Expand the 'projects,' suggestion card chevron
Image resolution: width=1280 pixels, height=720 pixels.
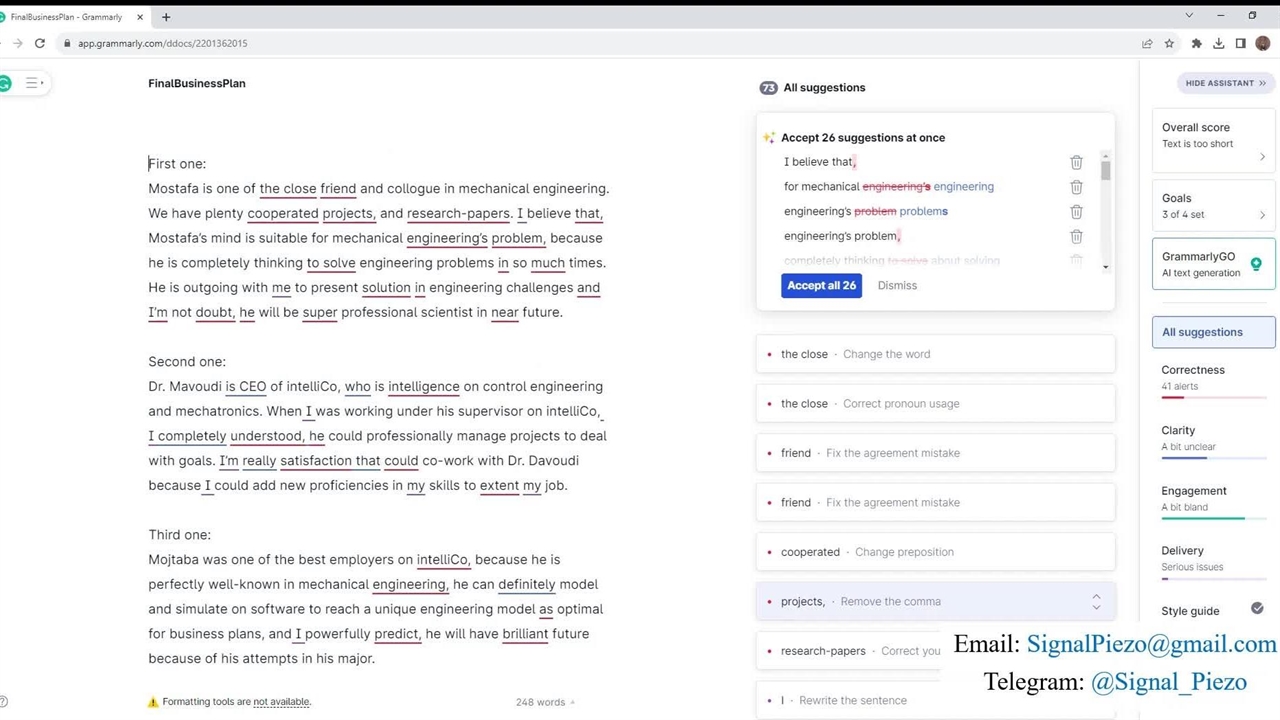coord(1096,602)
